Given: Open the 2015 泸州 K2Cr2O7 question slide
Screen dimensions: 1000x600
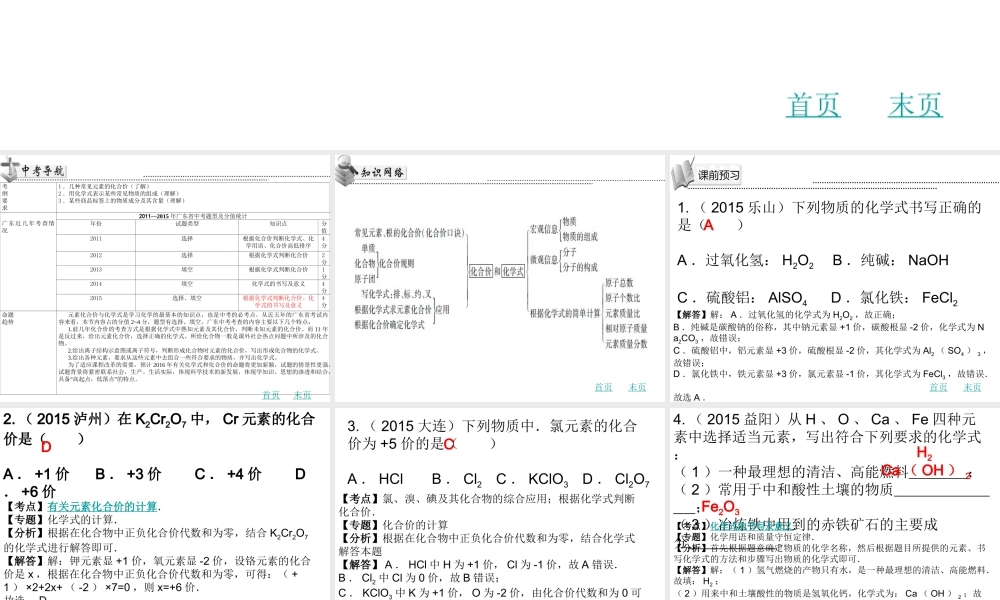Looking at the screenshot, I should click(165, 504).
